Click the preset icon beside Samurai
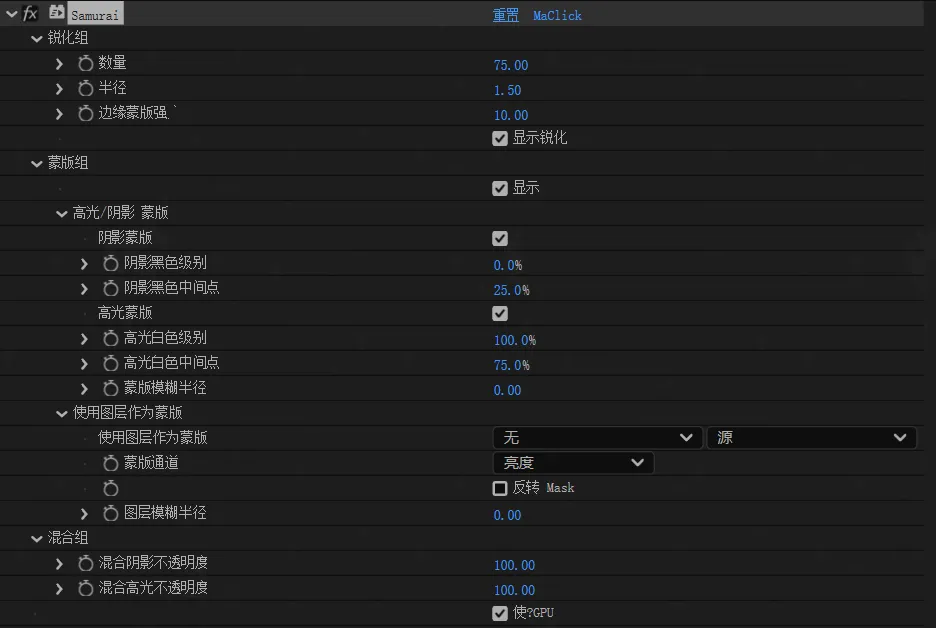 [x=57, y=13]
